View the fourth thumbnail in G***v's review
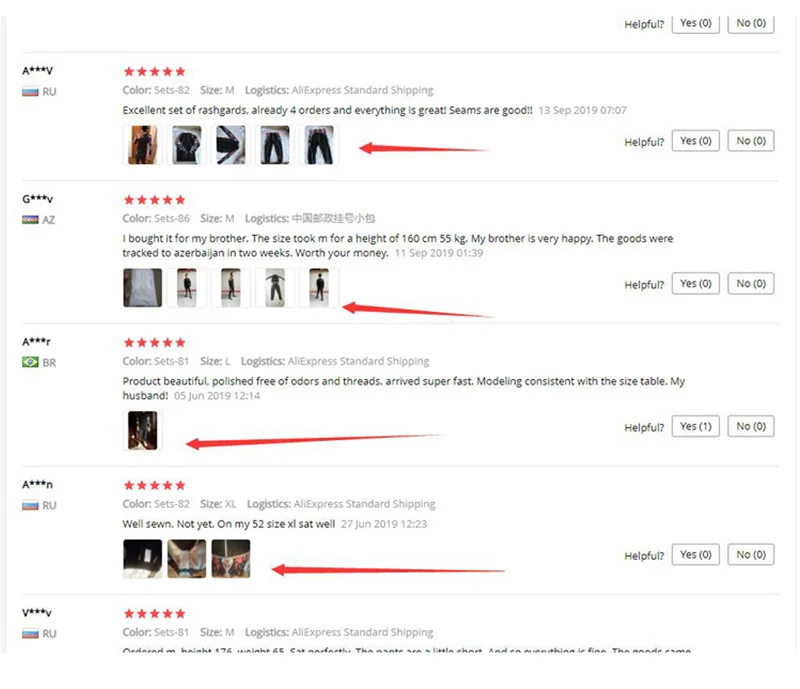The image size is (800, 689). click(x=275, y=288)
